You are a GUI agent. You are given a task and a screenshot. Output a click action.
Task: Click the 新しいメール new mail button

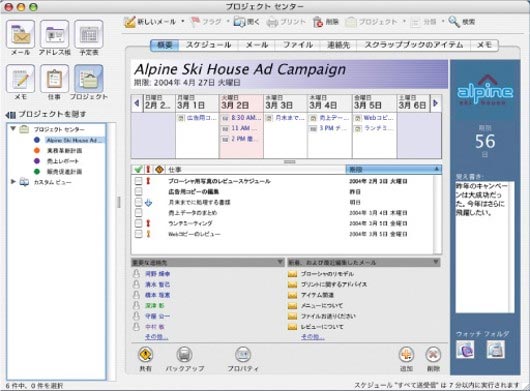[150, 22]
